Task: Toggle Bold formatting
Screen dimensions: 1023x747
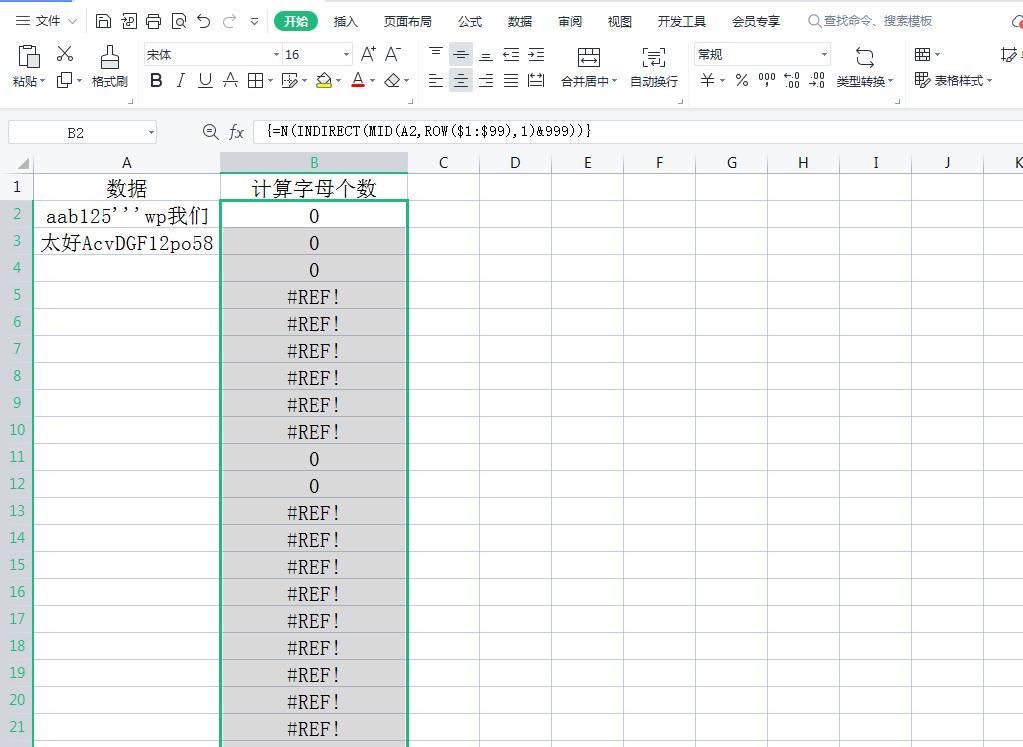Action: pos(156,80)
